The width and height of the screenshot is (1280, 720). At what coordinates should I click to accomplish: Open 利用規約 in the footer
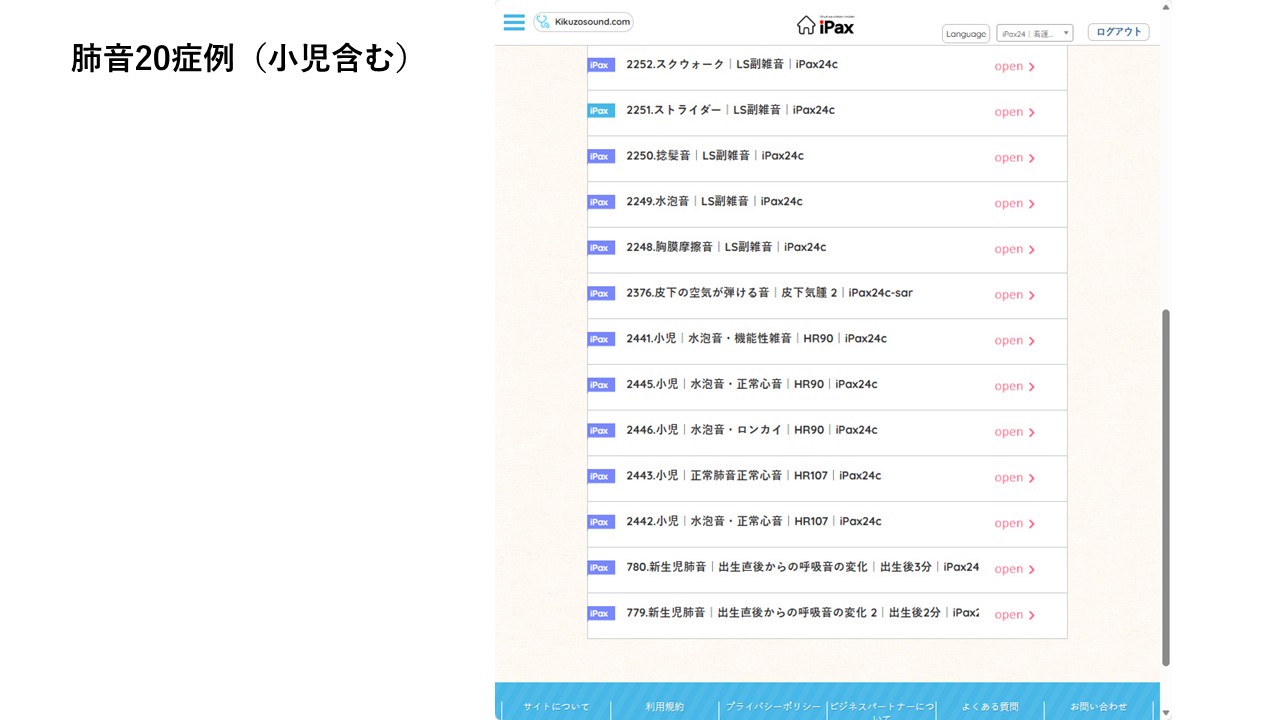665,707
